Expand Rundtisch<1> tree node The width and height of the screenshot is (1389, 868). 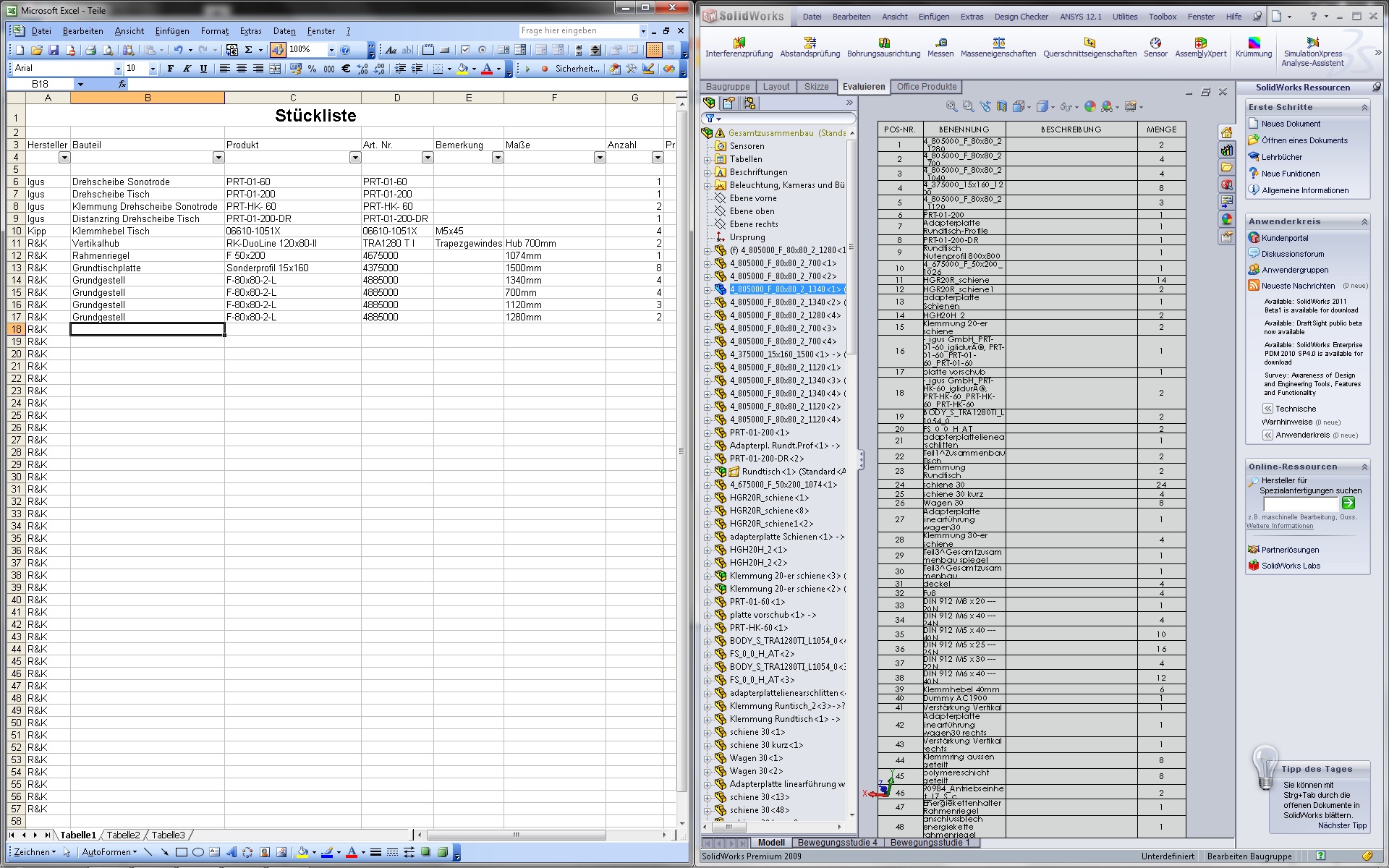point(707,472)
